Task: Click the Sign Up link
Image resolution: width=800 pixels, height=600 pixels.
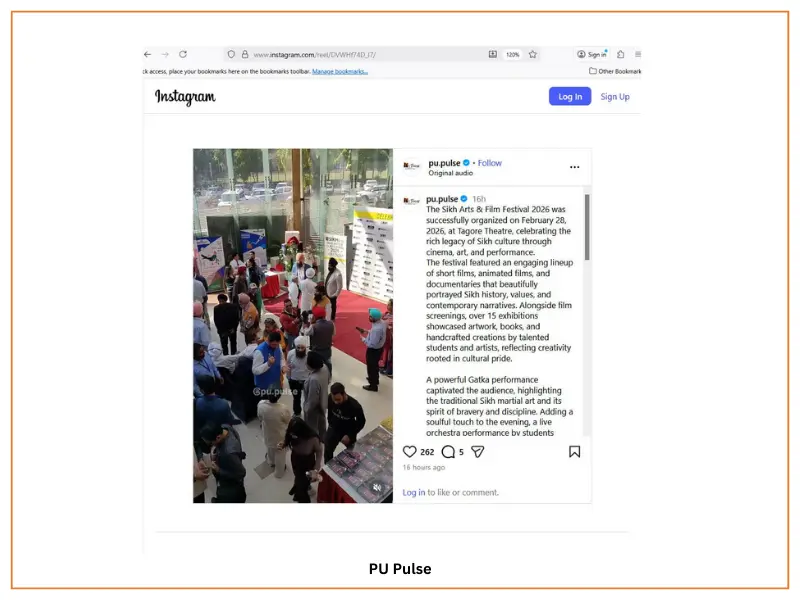Action: pos(614,97)
